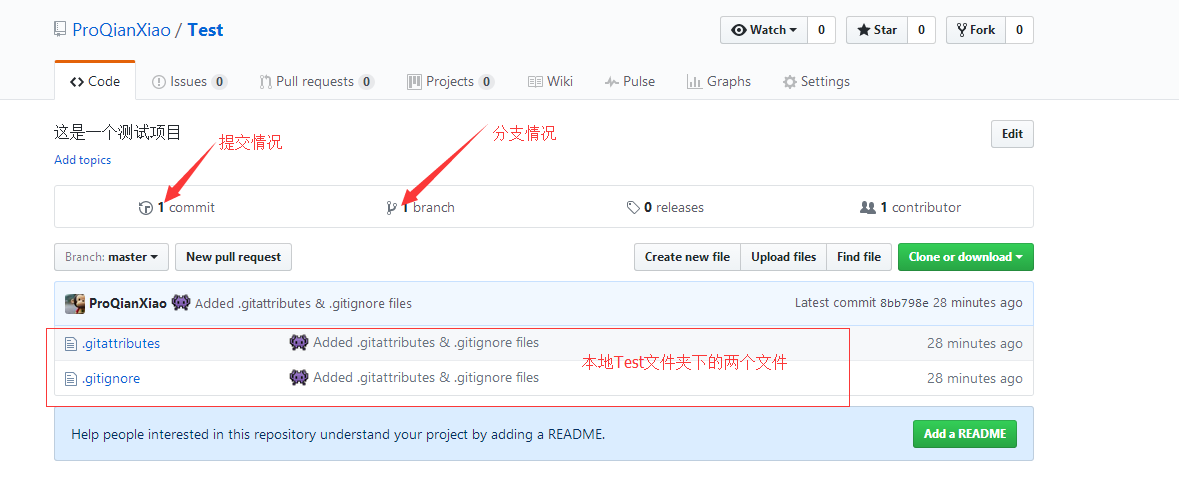Open the commit message in the .gitignore row
The image size is (1179, 481).
coord(426,377)
